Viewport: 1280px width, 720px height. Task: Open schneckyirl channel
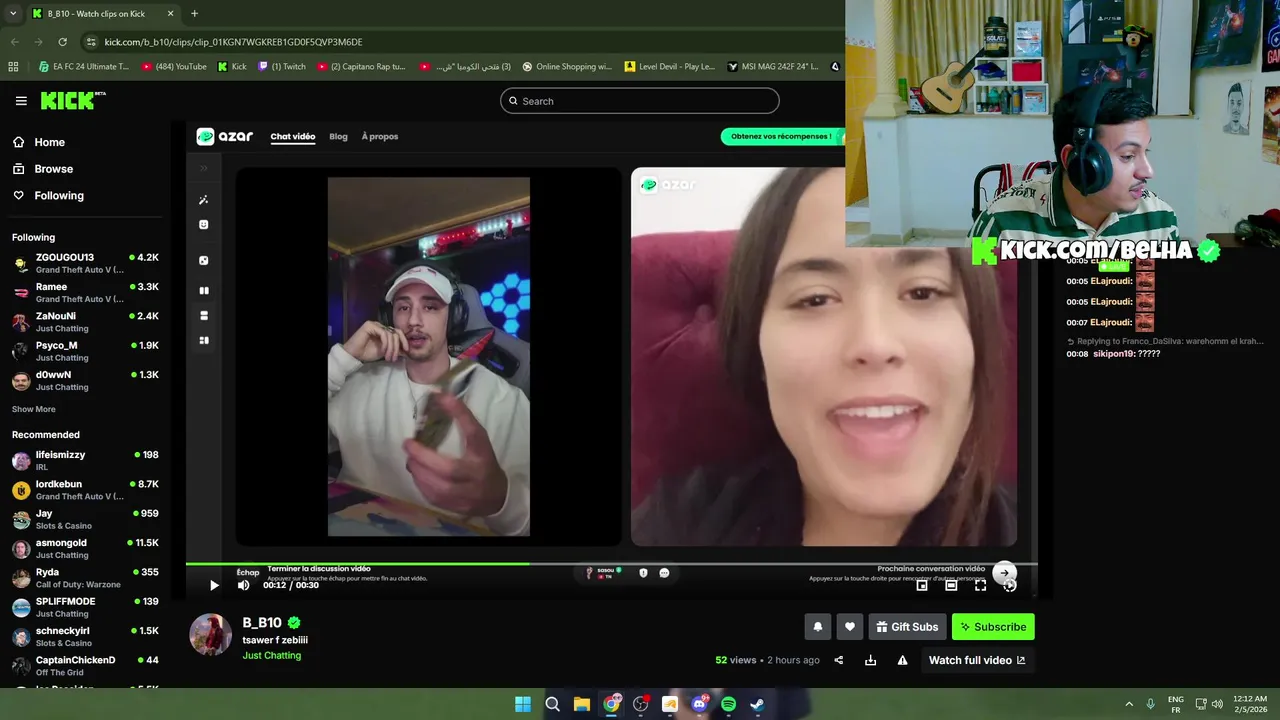pyautogui.click(x=85, y=636)
